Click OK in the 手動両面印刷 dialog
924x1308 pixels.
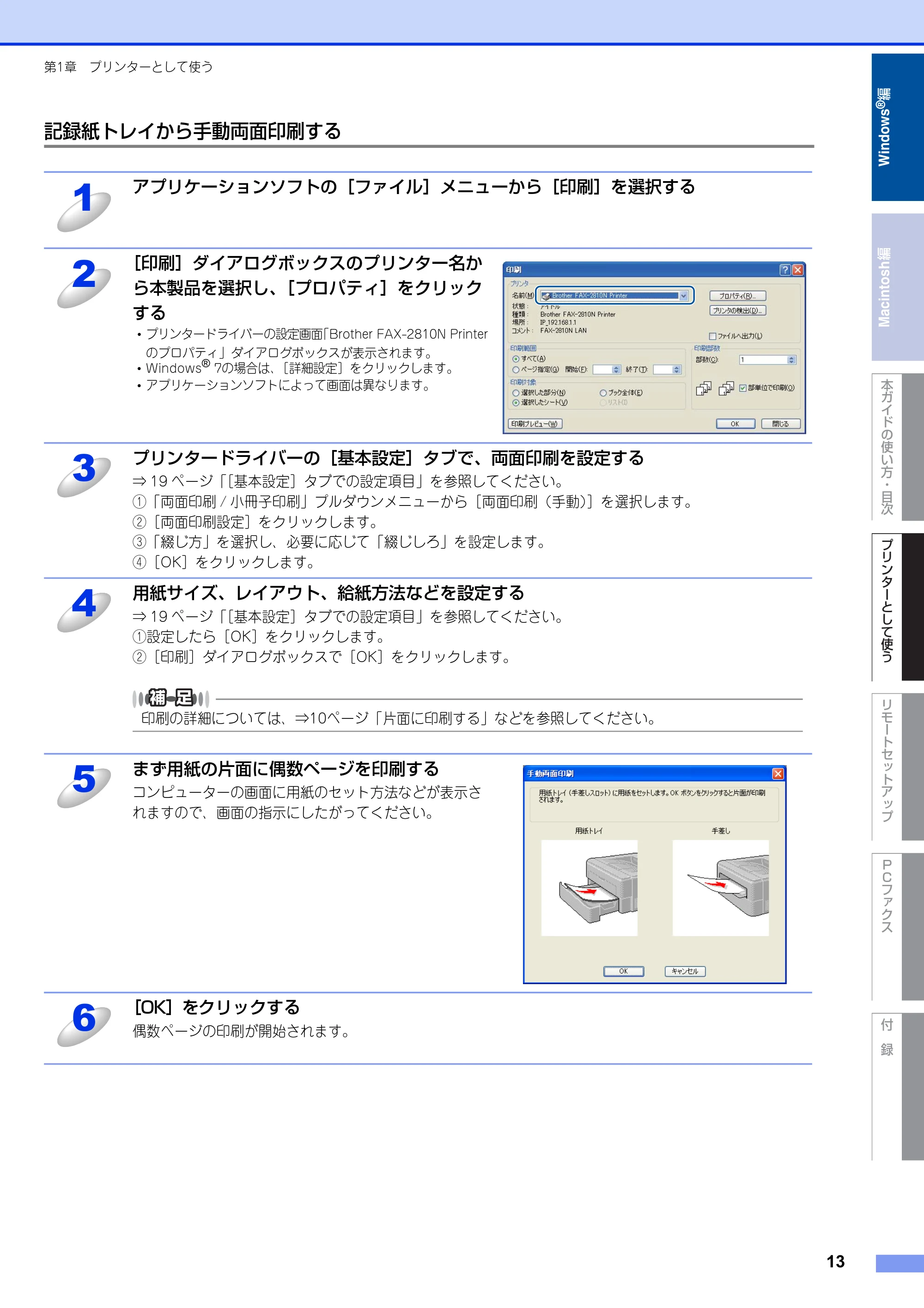pyautogui.click(x=624, y=971)
